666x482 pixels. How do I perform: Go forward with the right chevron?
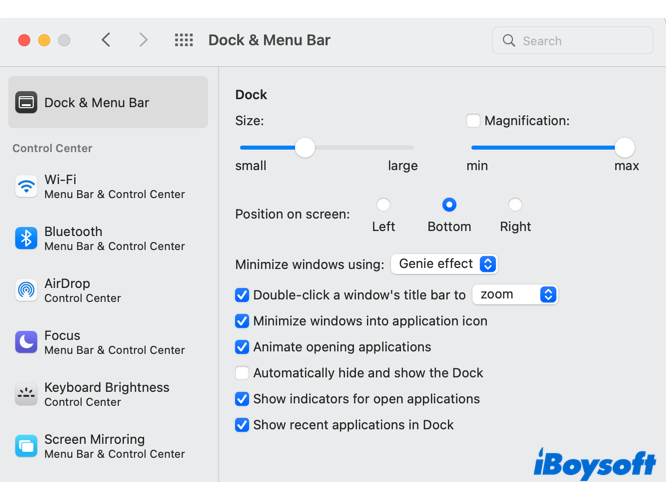(143, 40)
